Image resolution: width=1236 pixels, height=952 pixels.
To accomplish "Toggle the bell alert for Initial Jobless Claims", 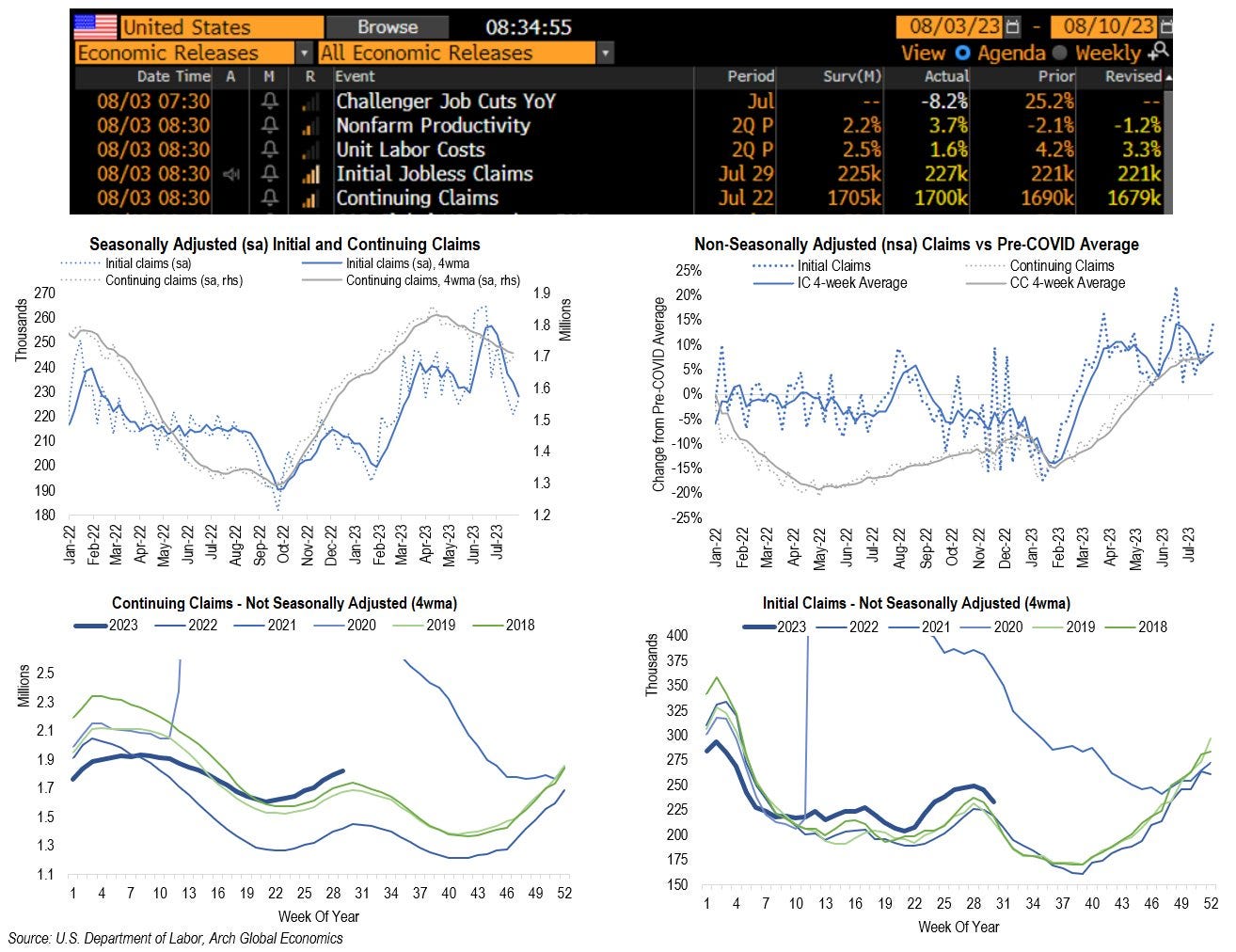I will 270,174.
